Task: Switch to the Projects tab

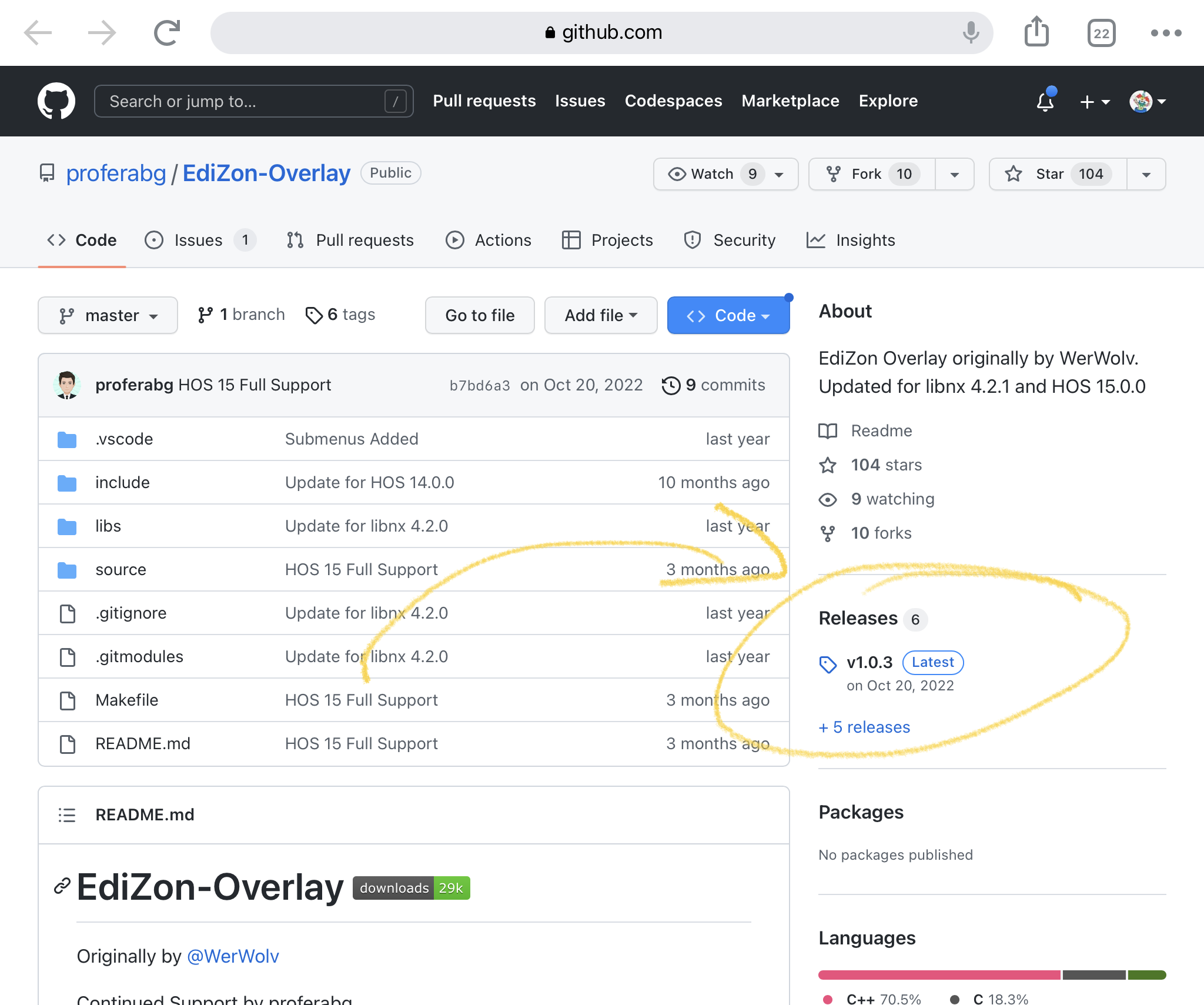Action: coord(608,241)
